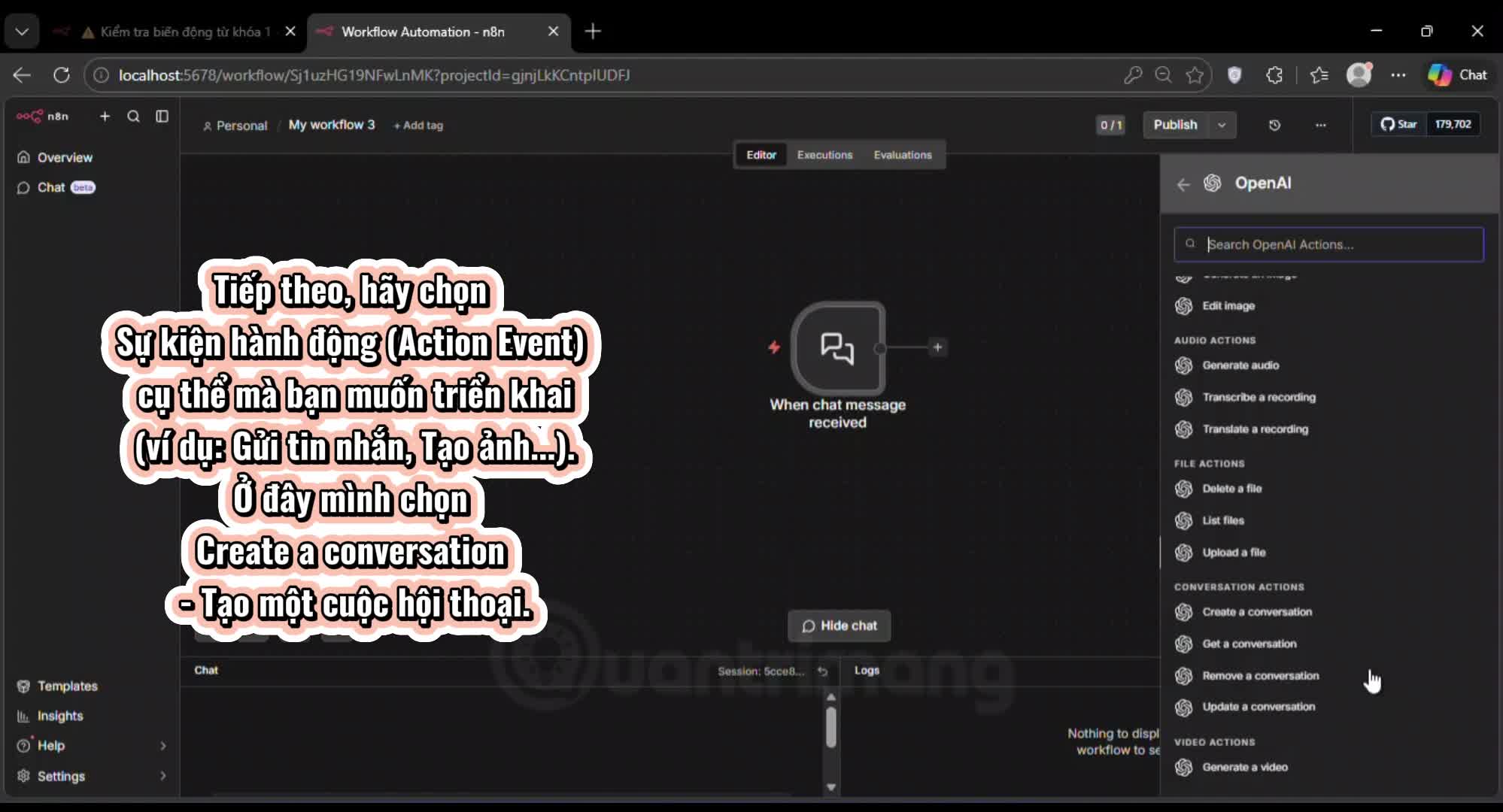1503x812 pixels.
Task: Go back in the browser
Action: pyautogui.click(x=22, y=75)
